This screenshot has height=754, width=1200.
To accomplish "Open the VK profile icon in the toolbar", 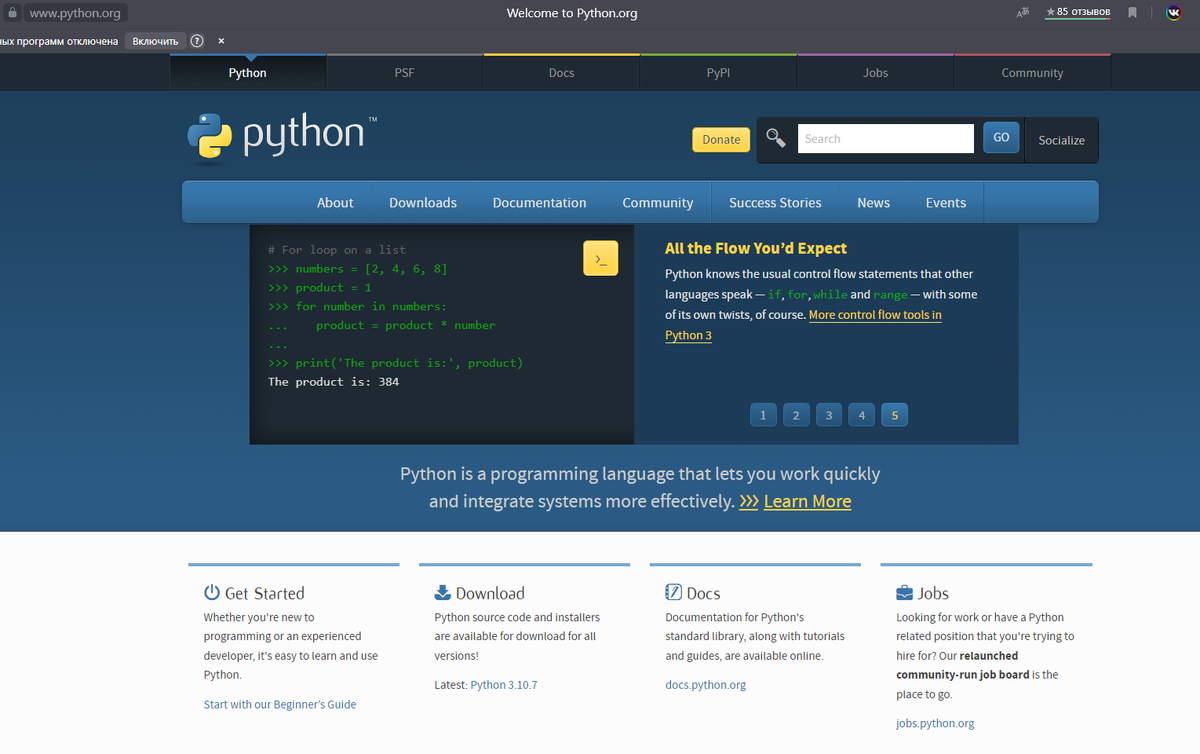I will coord(1173,12).
